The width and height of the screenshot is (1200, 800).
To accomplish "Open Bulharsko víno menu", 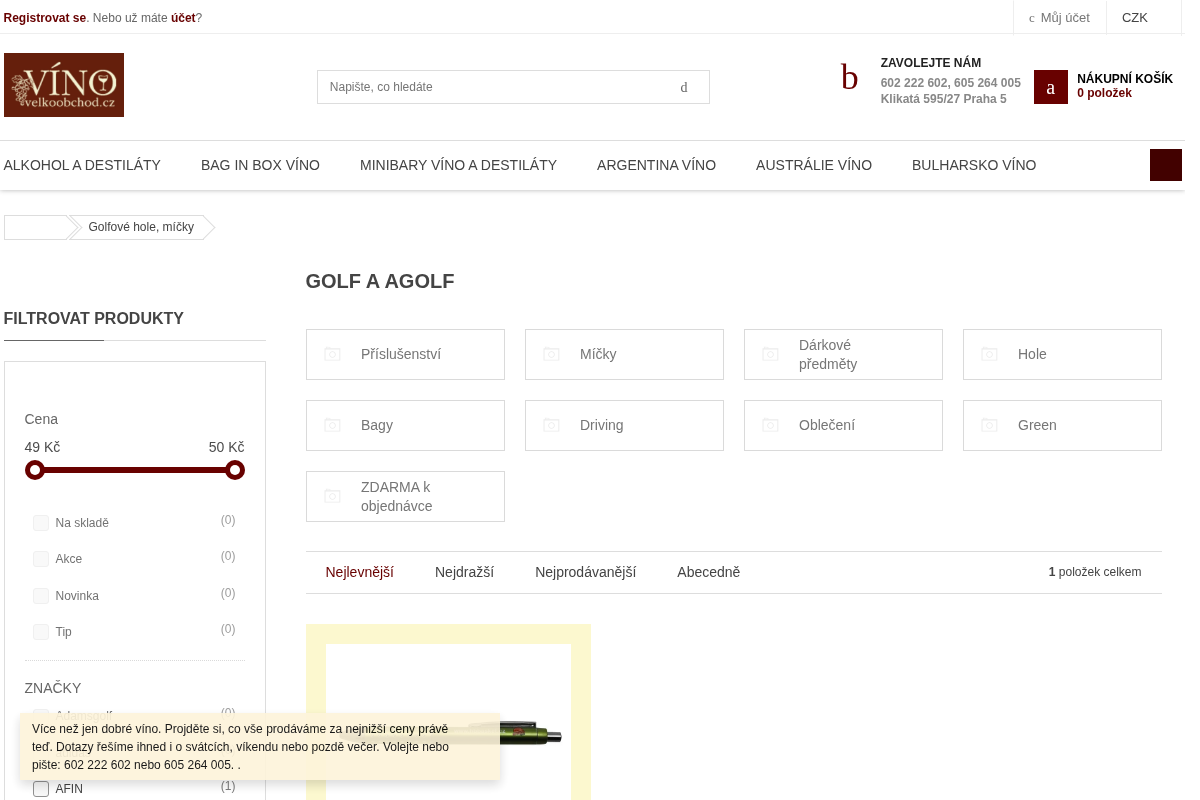I will [974, 165].
